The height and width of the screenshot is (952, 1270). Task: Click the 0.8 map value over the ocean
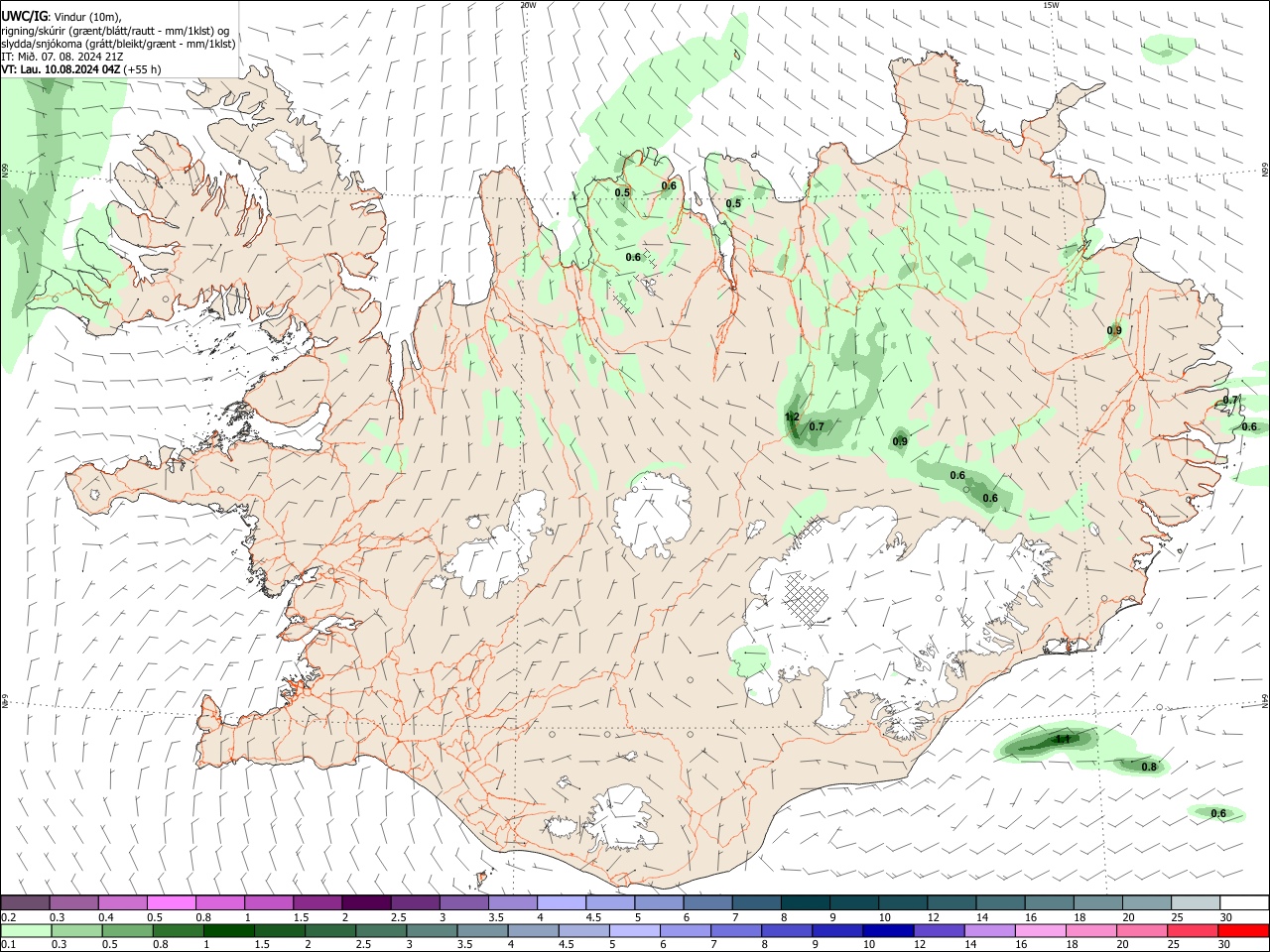(1149, 767)
